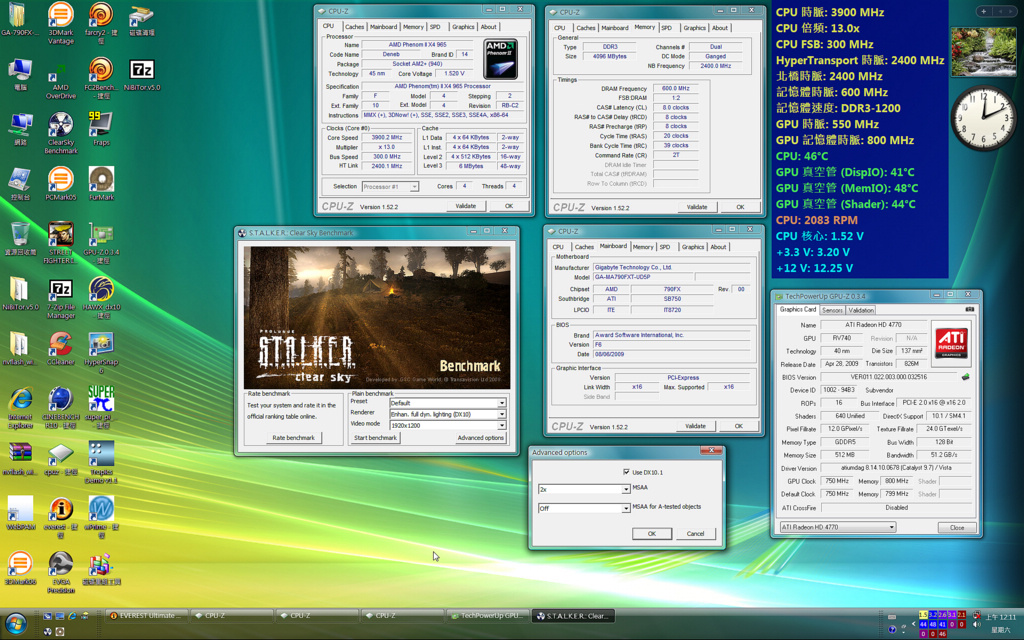Open the Validation tab in GPU-Z
The image size is (1024, 640).
[861, 310]
